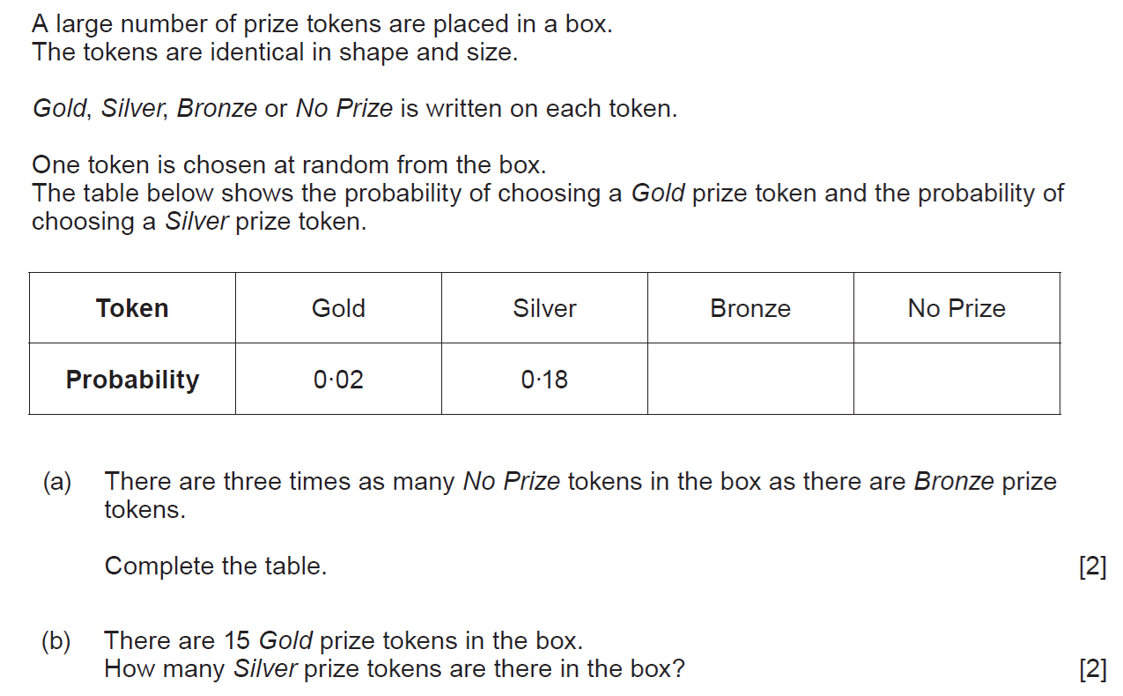Click the Probability row header cell
The width and height of the screenshot is (1123, 696).
coord(132,379)
